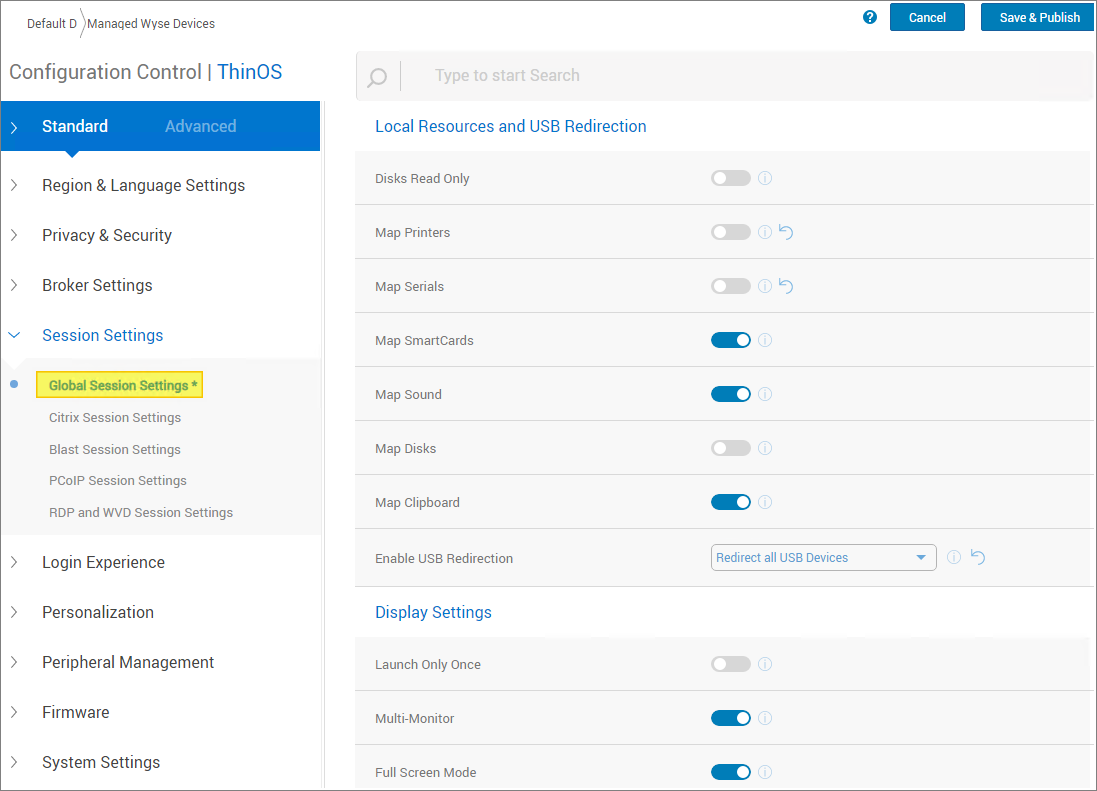Disable the Map Clipboard toggle

(x=730, y=502)
